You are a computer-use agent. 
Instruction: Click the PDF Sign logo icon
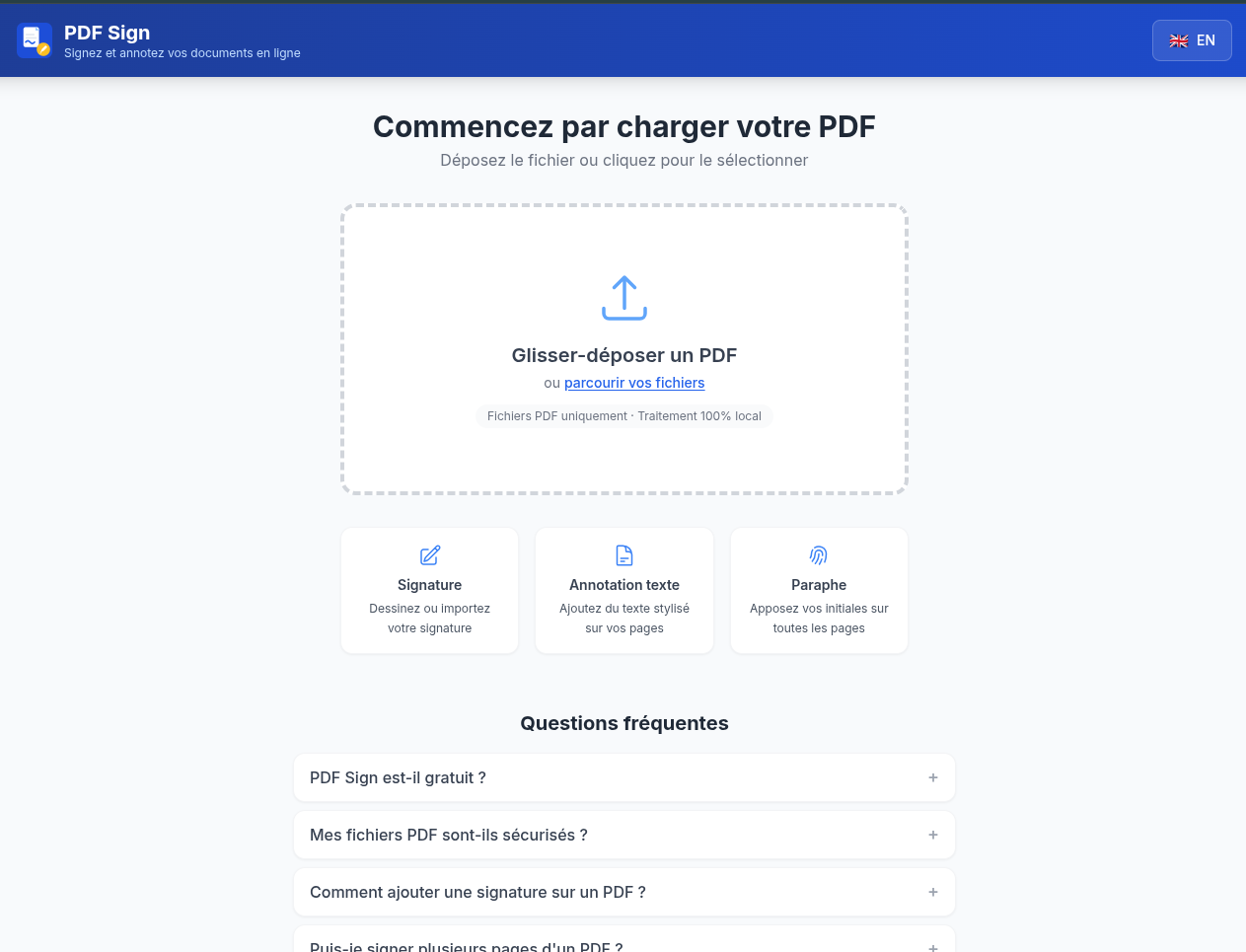pos(35,40)
